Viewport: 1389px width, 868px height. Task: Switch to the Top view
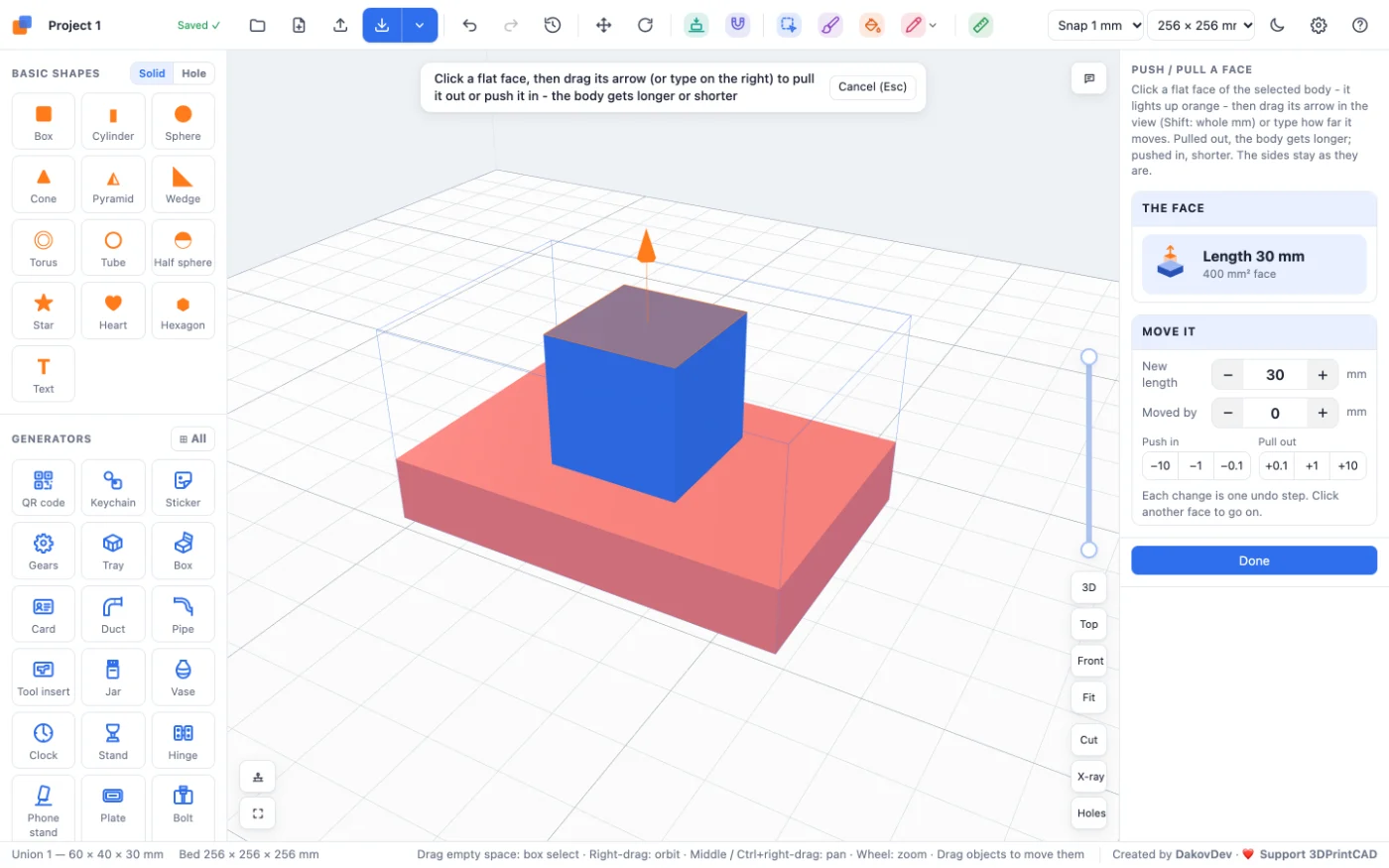click(1088, 624)
